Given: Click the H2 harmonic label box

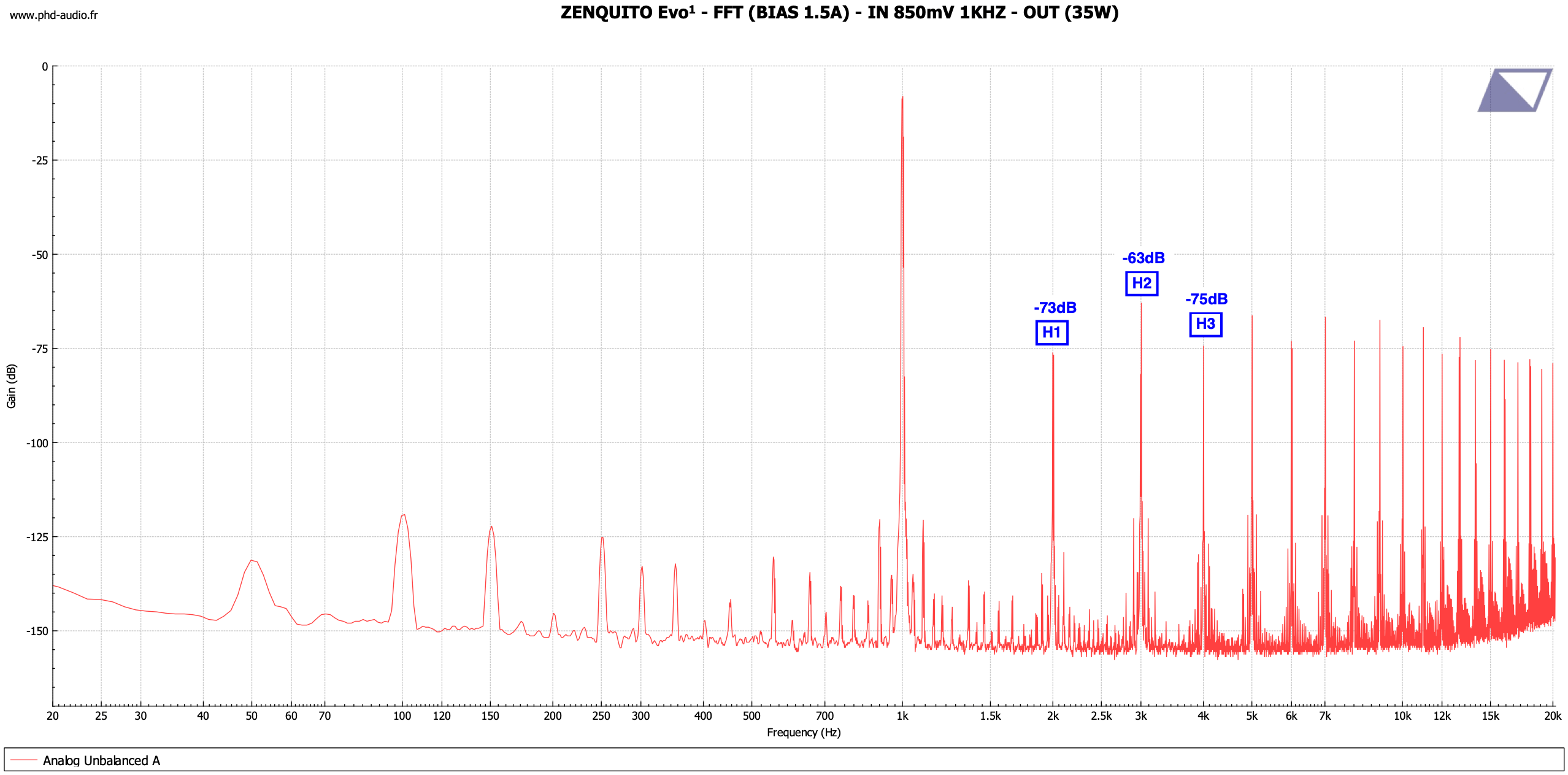Looking at the screenshot, I should 1142,283.
